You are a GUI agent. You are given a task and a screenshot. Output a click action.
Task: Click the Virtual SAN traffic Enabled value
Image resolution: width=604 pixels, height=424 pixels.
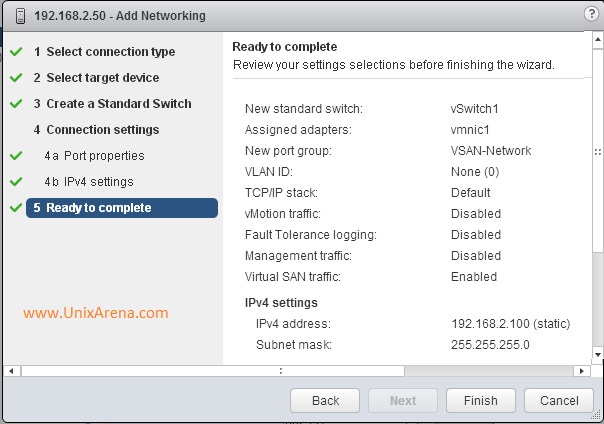pos(474,277)
